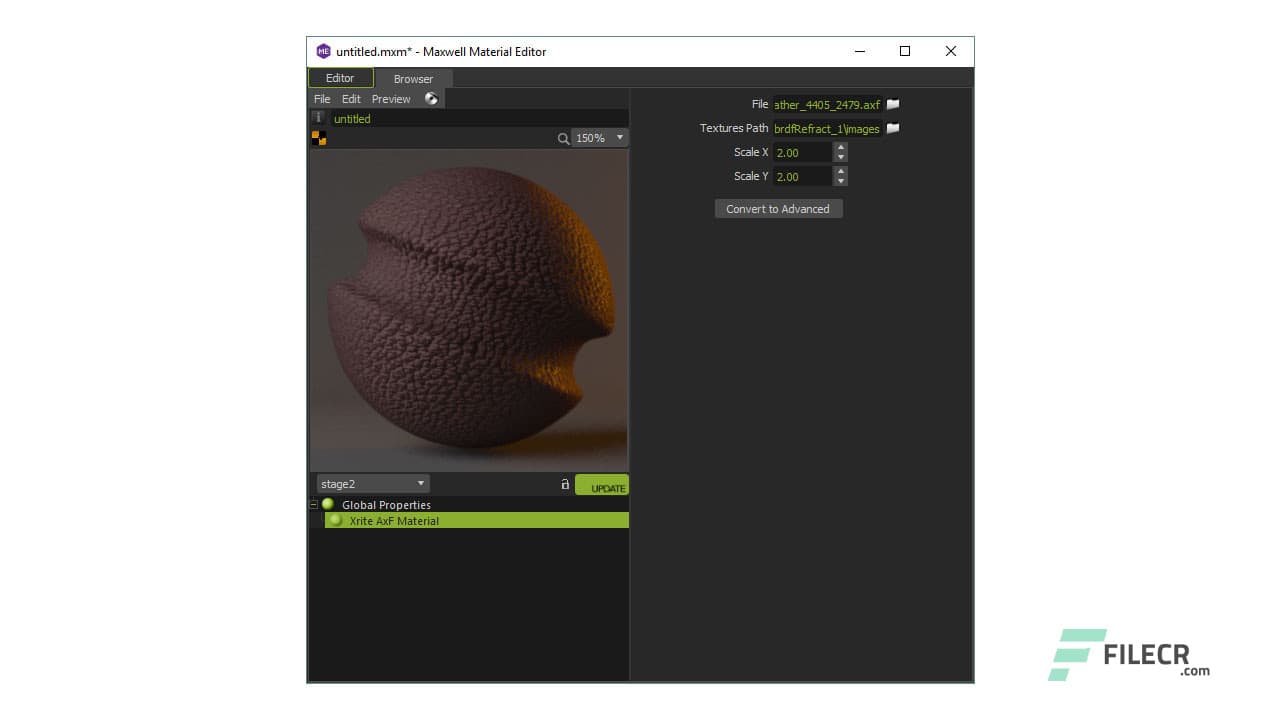The width and height of the screenshot is (1280, 720).
Task: Increase Scale X with its up stepper arrow
Action: click(840, 147)
